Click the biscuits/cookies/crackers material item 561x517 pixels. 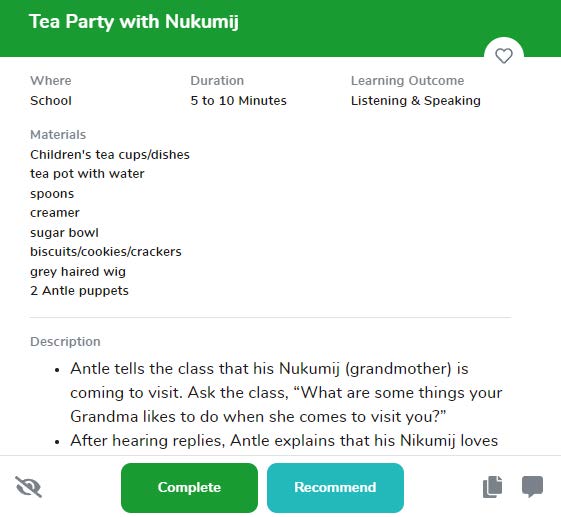[x=106, y=252]
